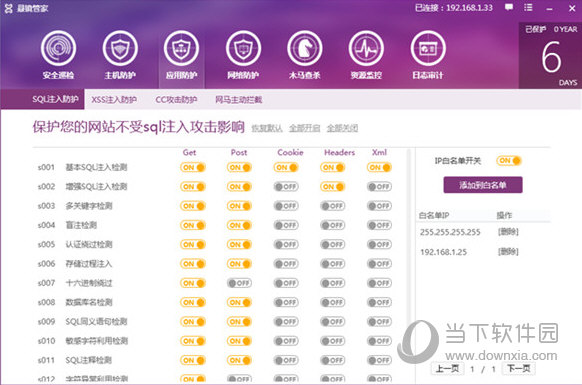The width and height of the screenshot is (582, 385).
Task: Disable s004 Post switch
Action: 239,225
